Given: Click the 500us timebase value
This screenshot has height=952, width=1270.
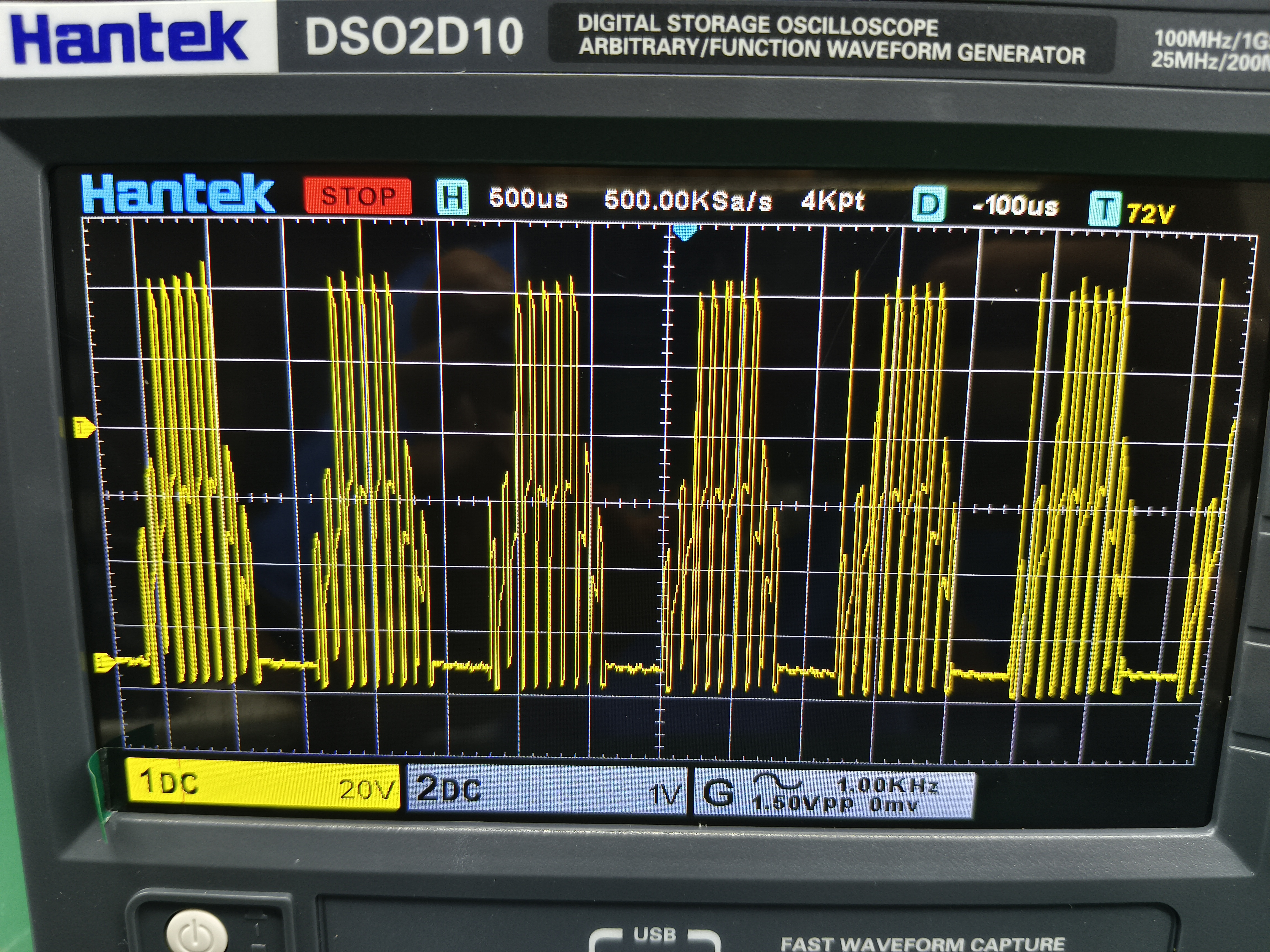Looking at the screenshot, I should [x=528, y=199].
